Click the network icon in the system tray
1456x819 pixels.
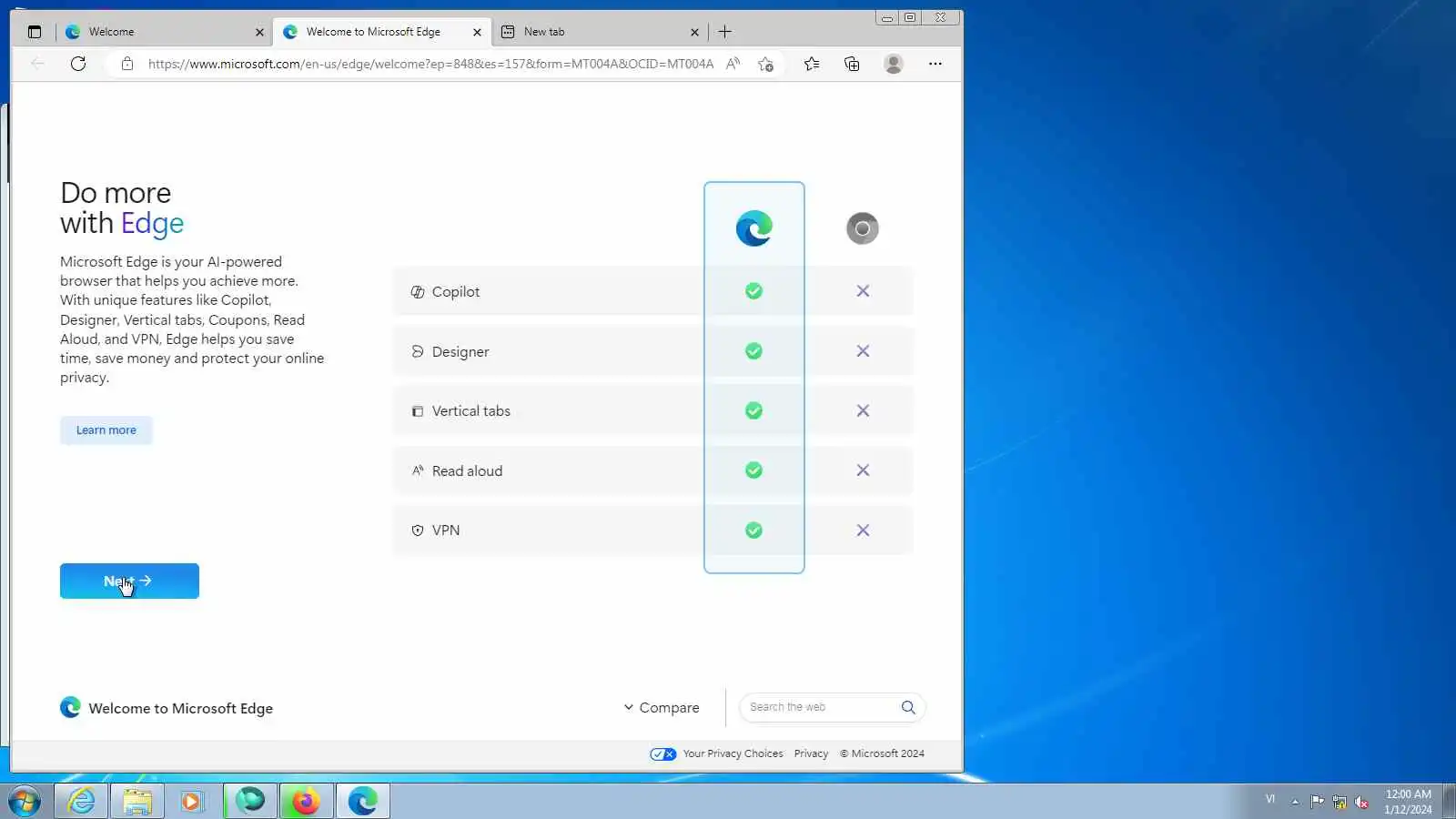pos(1340,802)
